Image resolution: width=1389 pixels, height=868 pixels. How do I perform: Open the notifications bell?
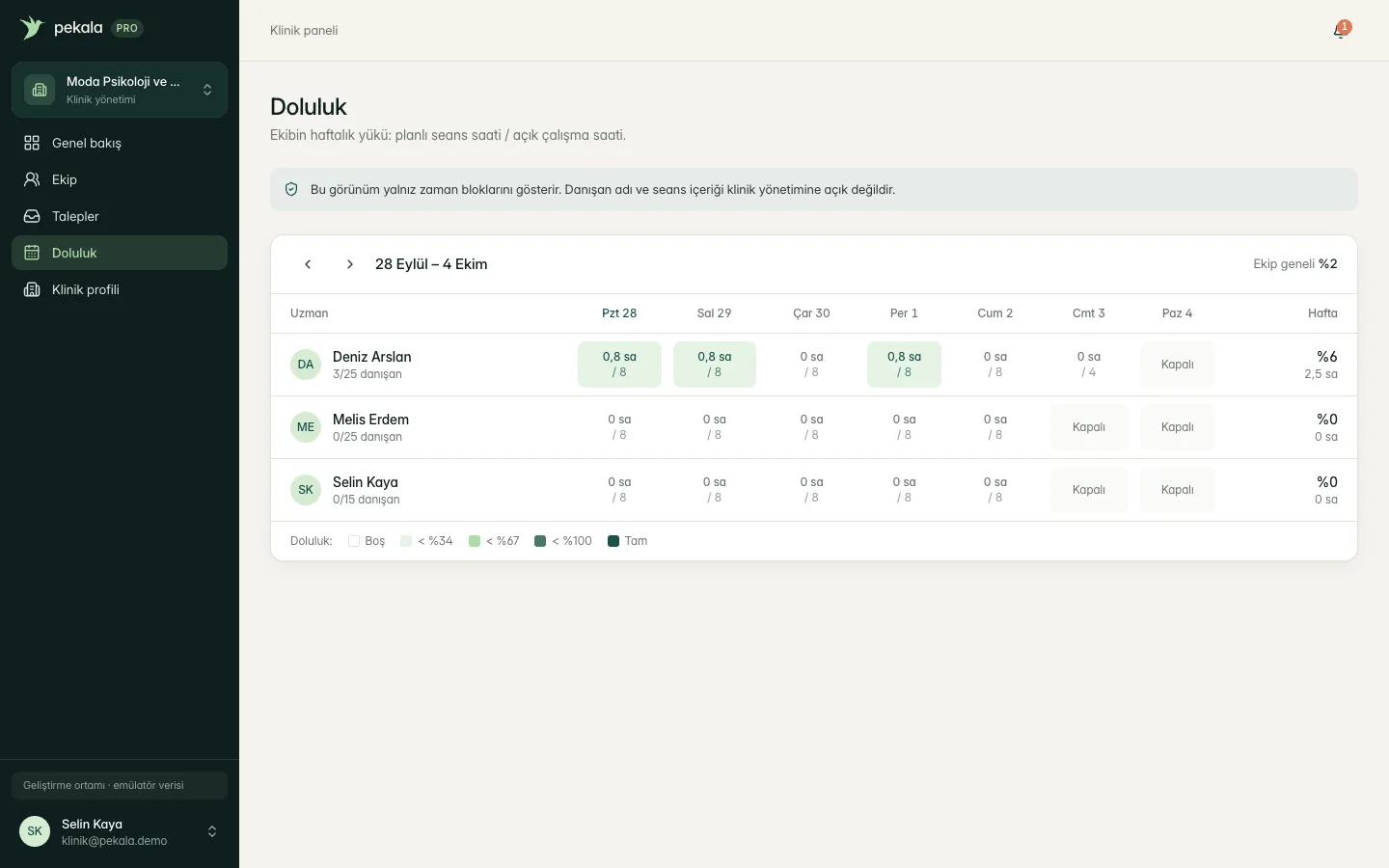coord(1340,30)
